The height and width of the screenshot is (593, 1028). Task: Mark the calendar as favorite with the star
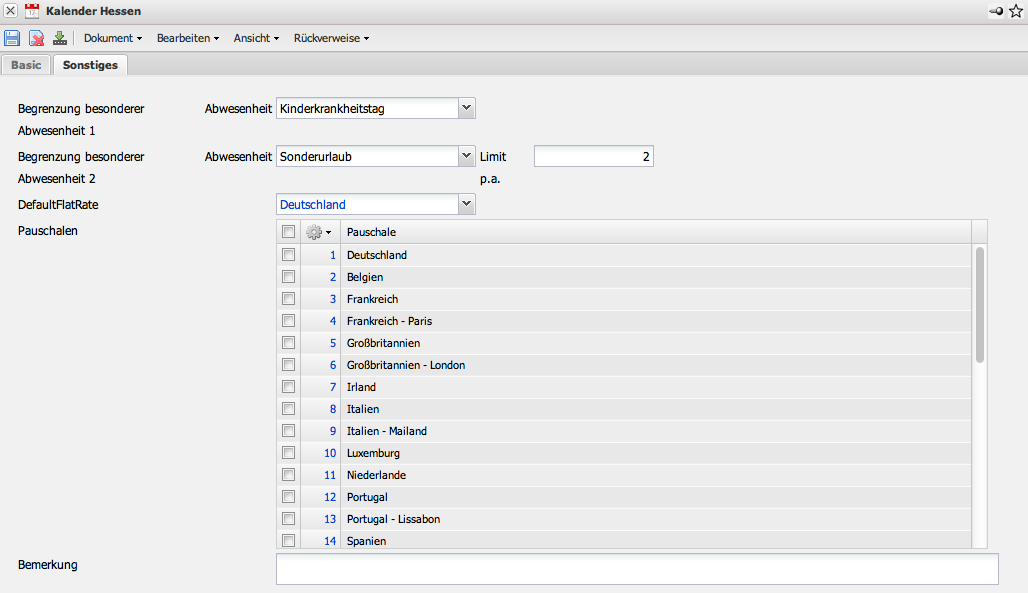[1015, 11]
